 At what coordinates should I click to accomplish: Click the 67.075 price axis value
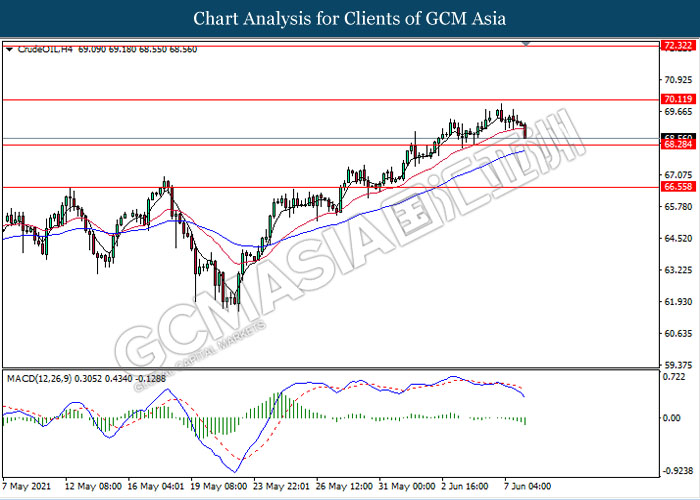pyautogui.click(x=678, y=175)
